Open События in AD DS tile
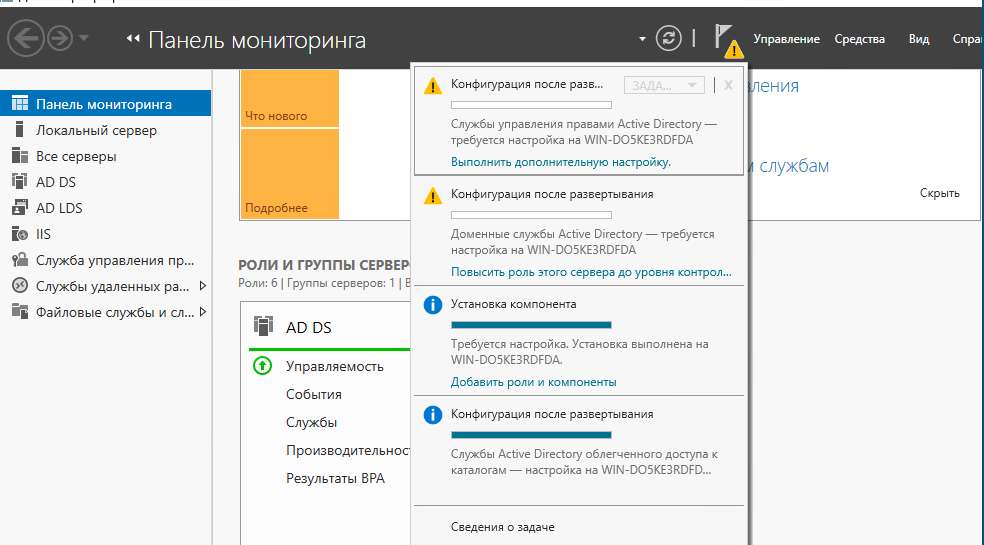Viewport: 984px width, 545px height. click(x=314, y=394)
